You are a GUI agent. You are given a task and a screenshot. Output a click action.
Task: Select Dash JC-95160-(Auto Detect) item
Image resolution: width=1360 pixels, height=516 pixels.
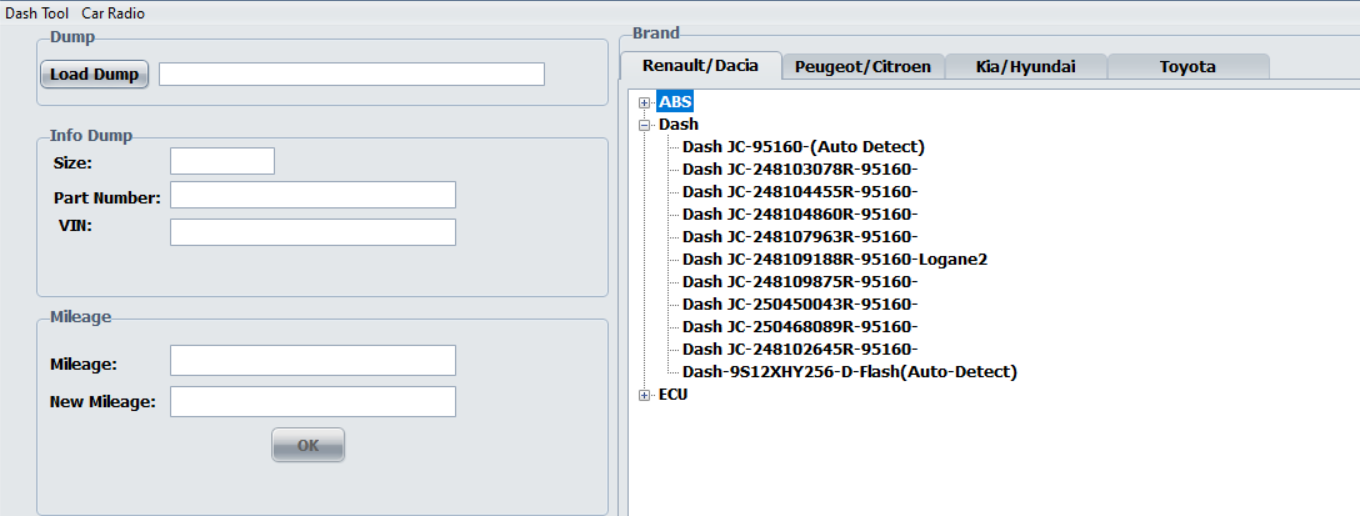(803, 147)
